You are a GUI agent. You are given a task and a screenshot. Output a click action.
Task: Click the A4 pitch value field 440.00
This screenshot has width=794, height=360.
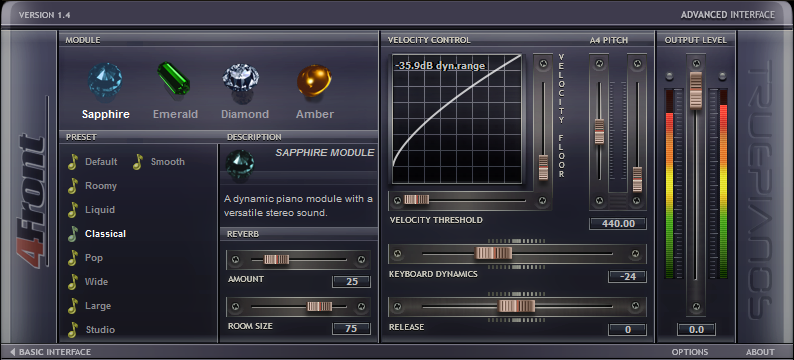(618, 223)
